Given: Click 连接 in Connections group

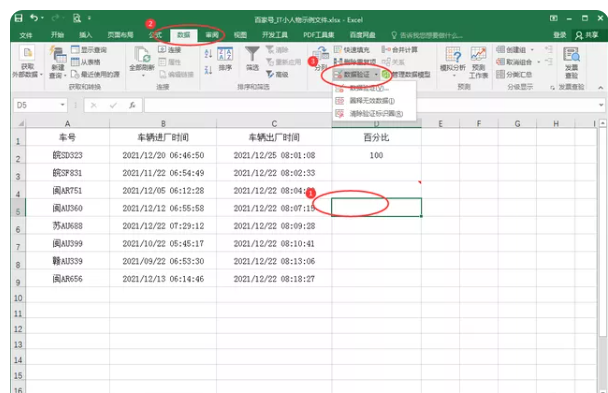Looking at the screenshot, I should 170,50.
